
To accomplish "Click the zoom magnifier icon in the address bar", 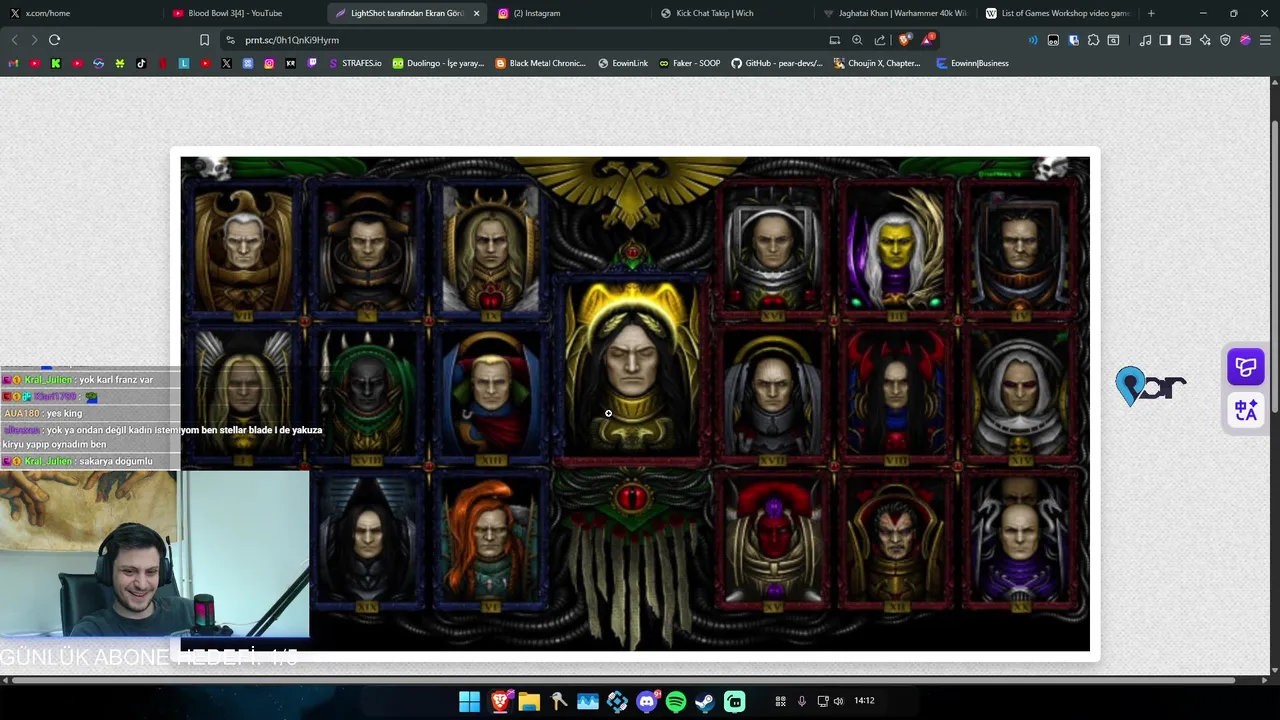I will (x=857, y=40).
